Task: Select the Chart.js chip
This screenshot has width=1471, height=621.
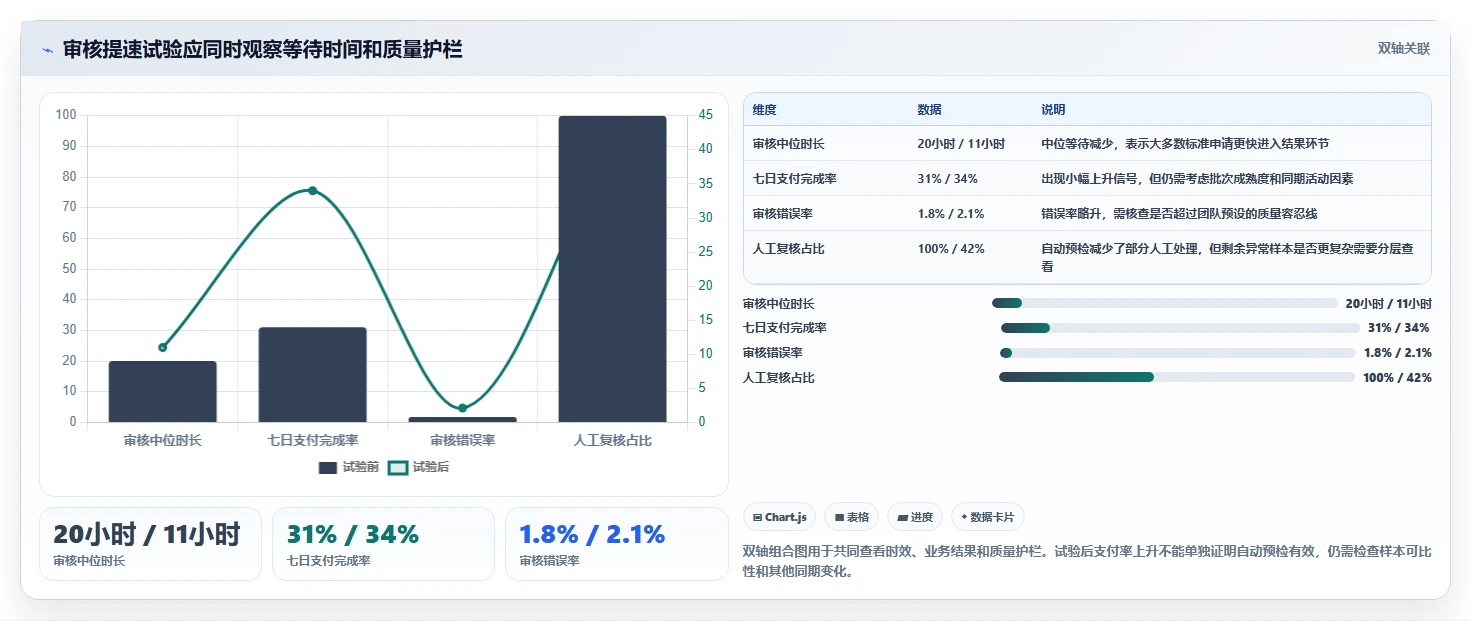Action: pyautogui.click(x=780, y=517)
